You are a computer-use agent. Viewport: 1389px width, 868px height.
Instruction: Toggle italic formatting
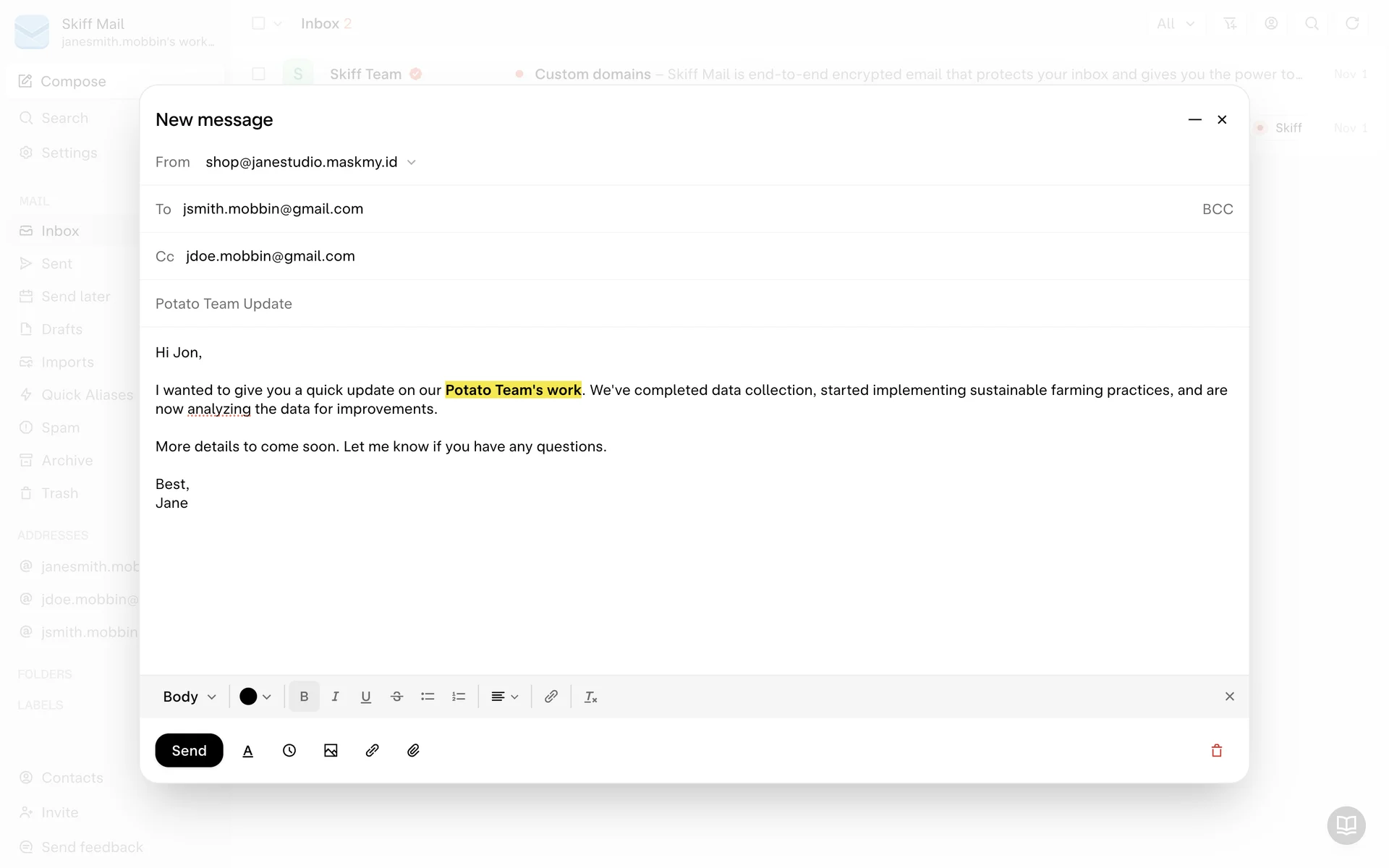point(335,697)
